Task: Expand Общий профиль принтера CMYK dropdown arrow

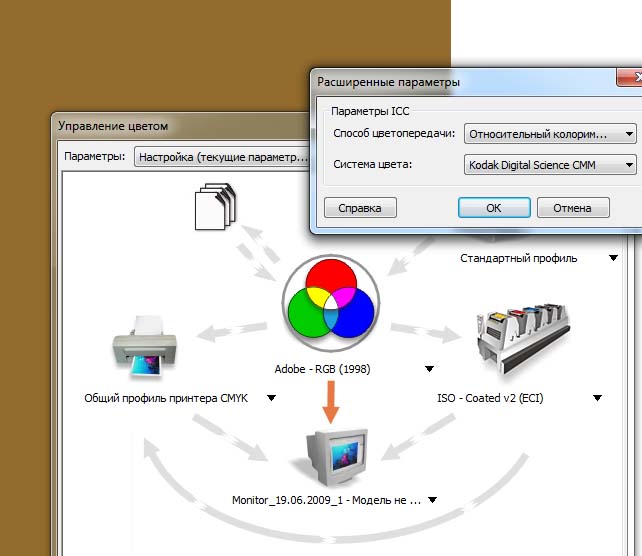Action: point(271,398)
